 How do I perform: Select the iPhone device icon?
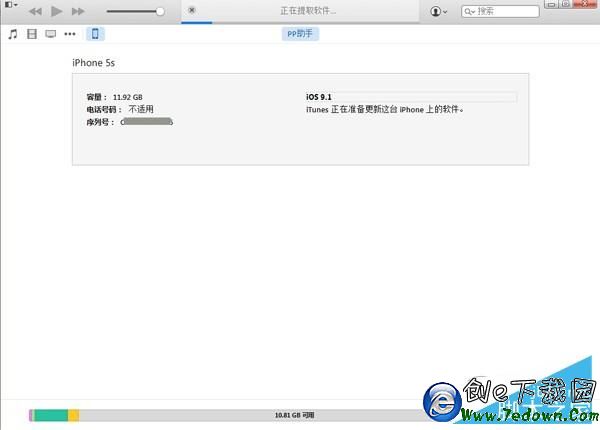[95, 34]
